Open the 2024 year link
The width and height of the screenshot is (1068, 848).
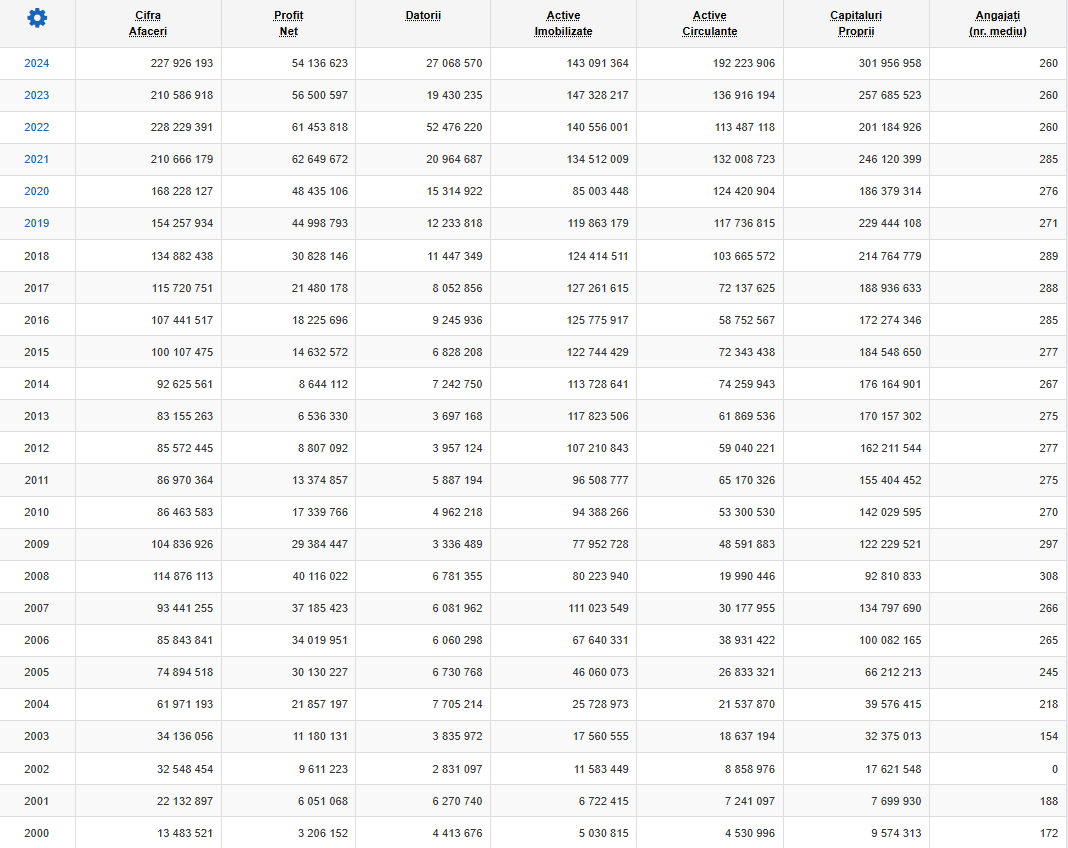coord(37,63)
